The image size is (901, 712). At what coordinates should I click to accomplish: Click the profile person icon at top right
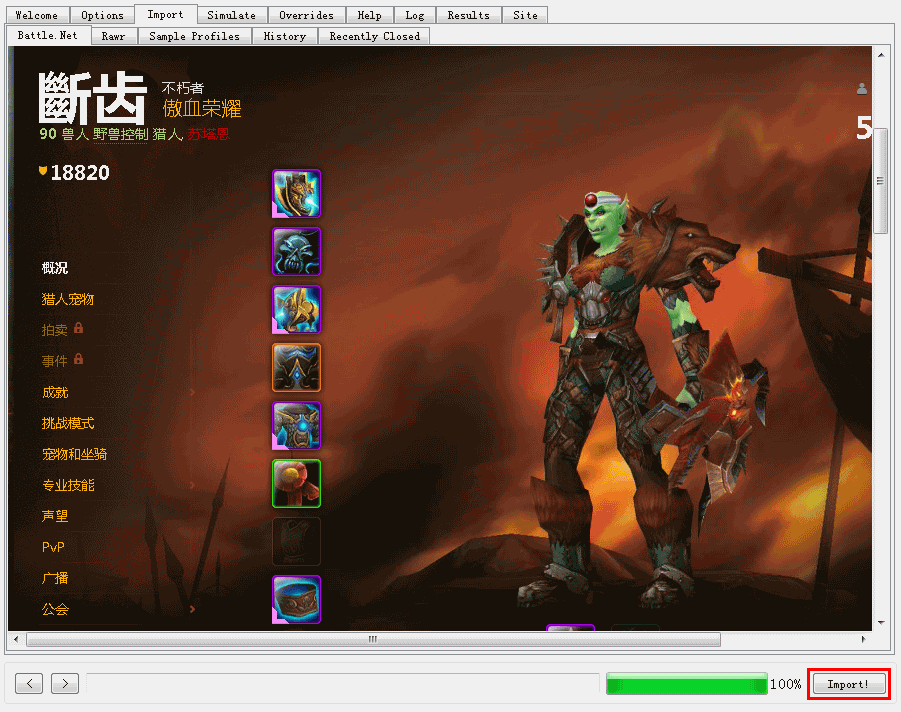(861, 88)
